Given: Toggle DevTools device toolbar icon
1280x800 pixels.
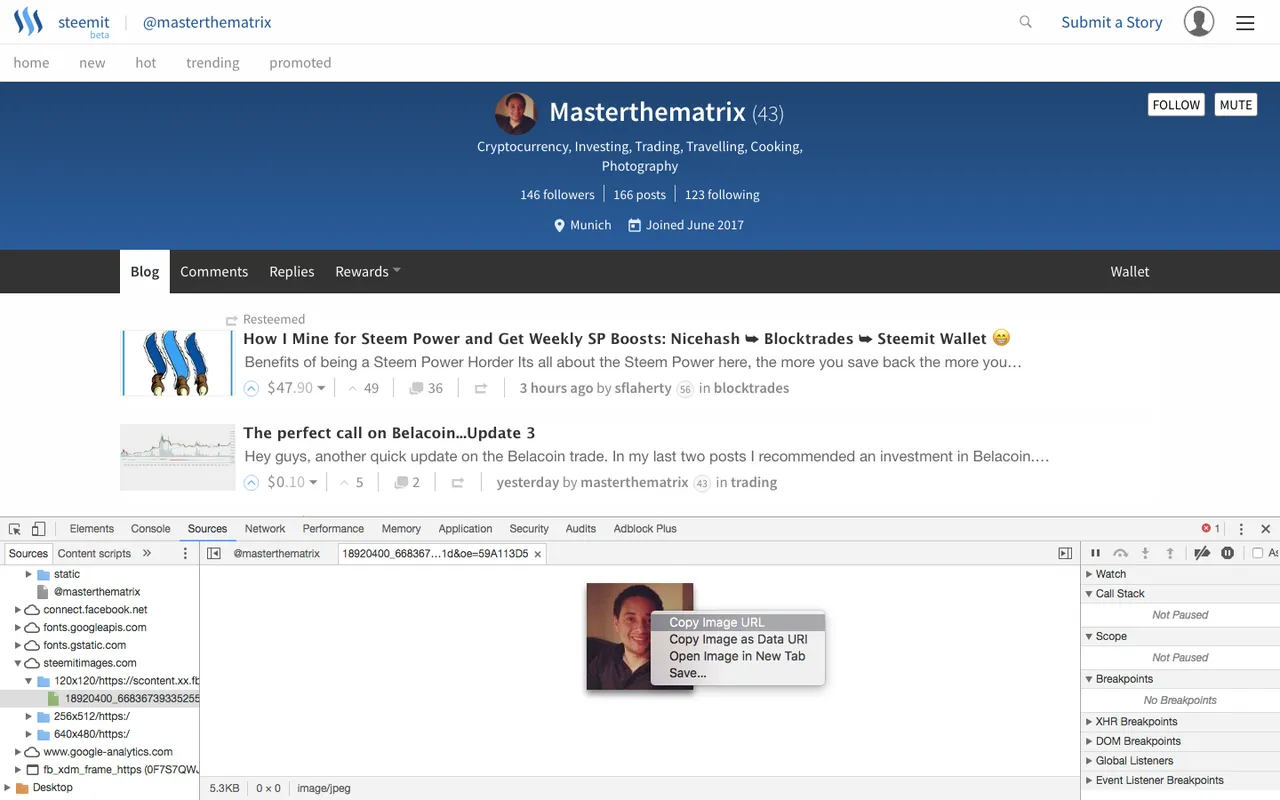Looking at the screenshot, I should point(39,529).
